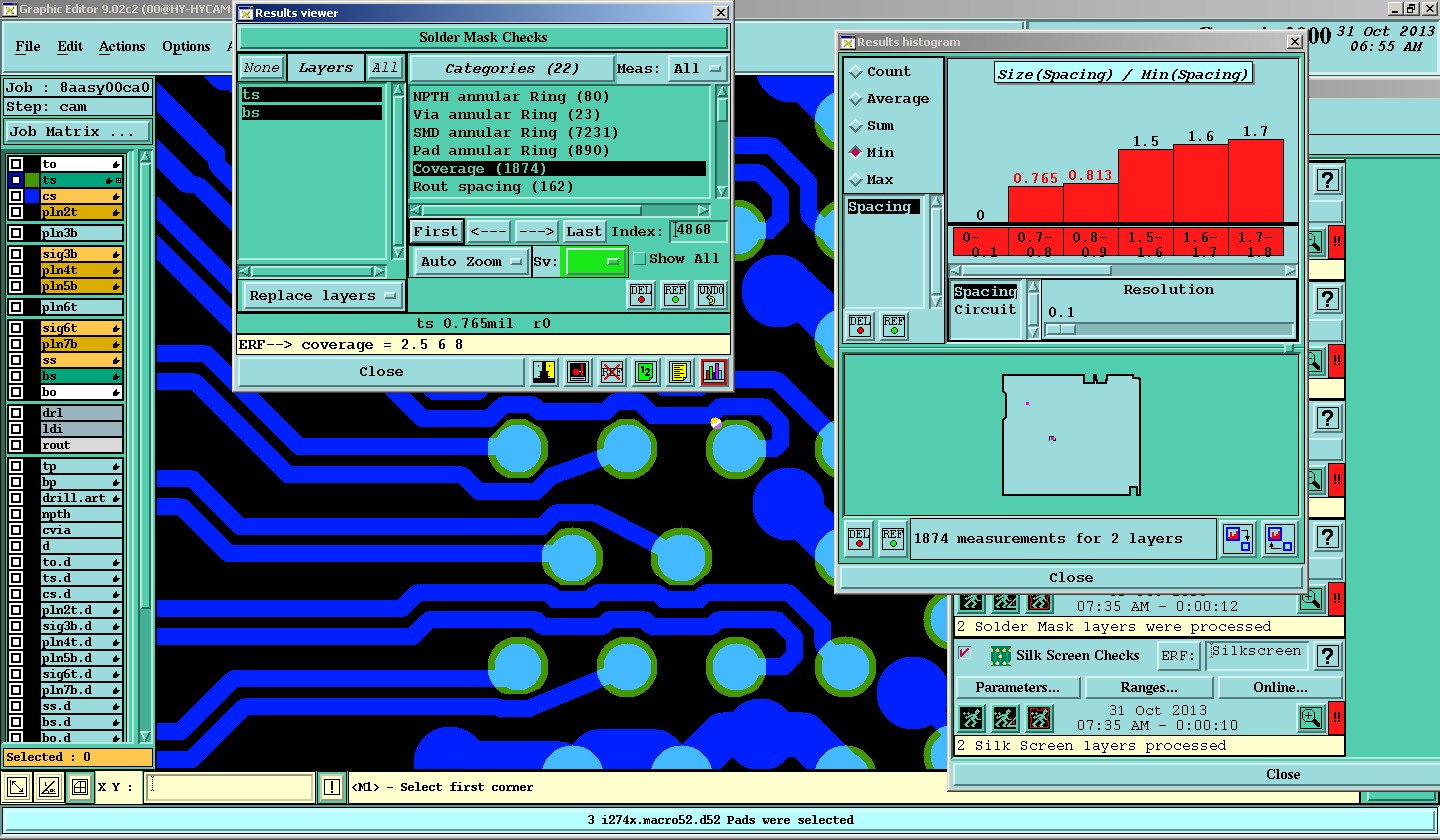Screen dimensions: 1440x840
Task: Open the Categories (22) header
Action: 512,69
